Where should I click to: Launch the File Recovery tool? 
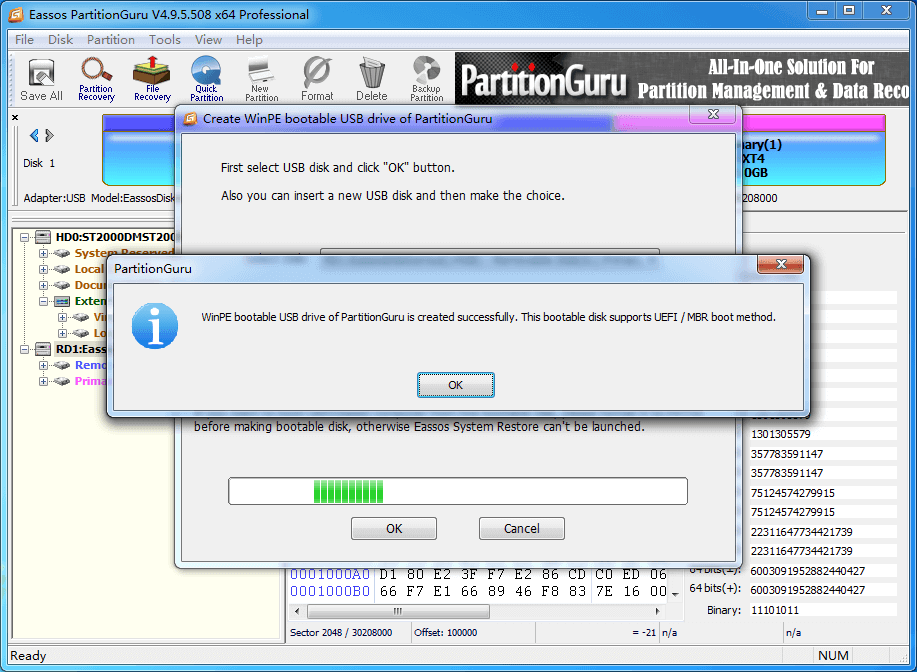(x=152, y=80)
